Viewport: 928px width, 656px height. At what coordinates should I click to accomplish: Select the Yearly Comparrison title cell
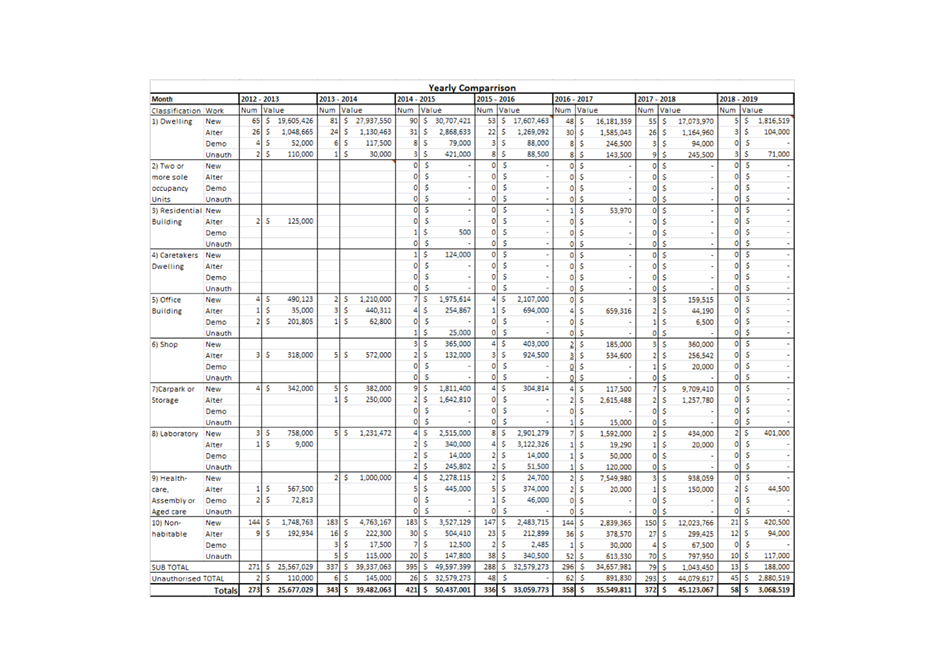tap(472, 88)
